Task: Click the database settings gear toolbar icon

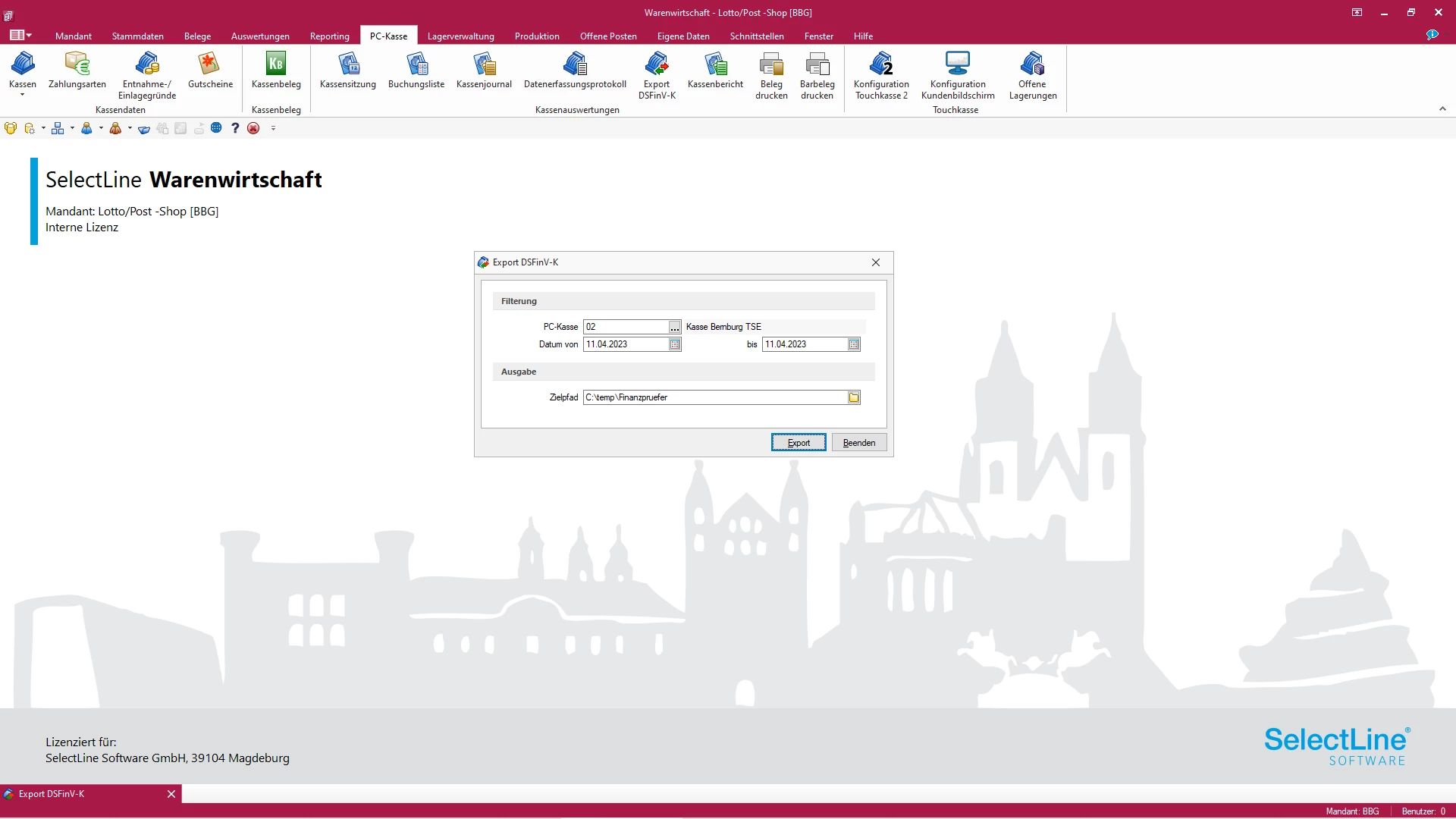Action: tap(30, 128)
